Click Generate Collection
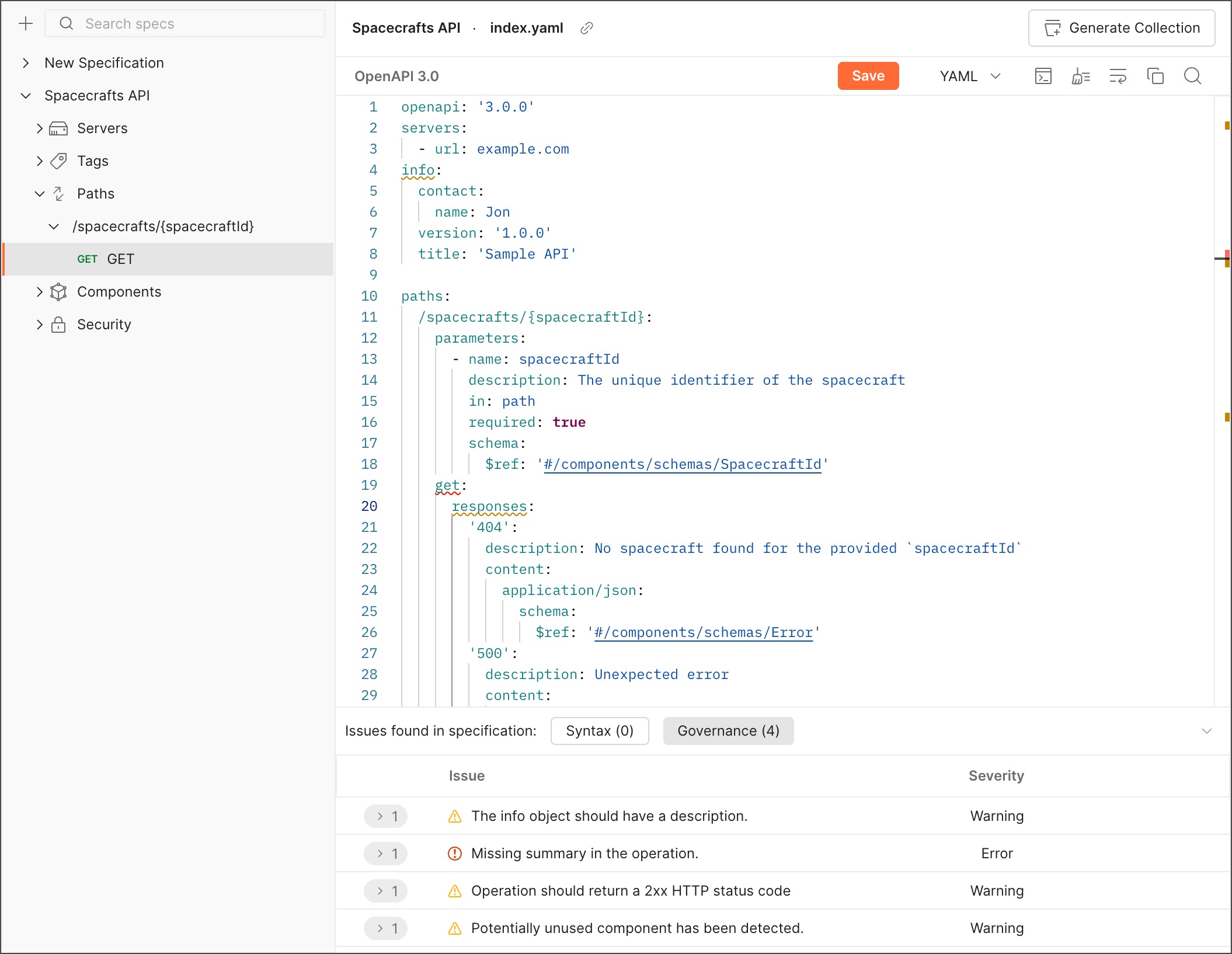The width and height of the screenshot is (1232, 954). [1121, 27]
